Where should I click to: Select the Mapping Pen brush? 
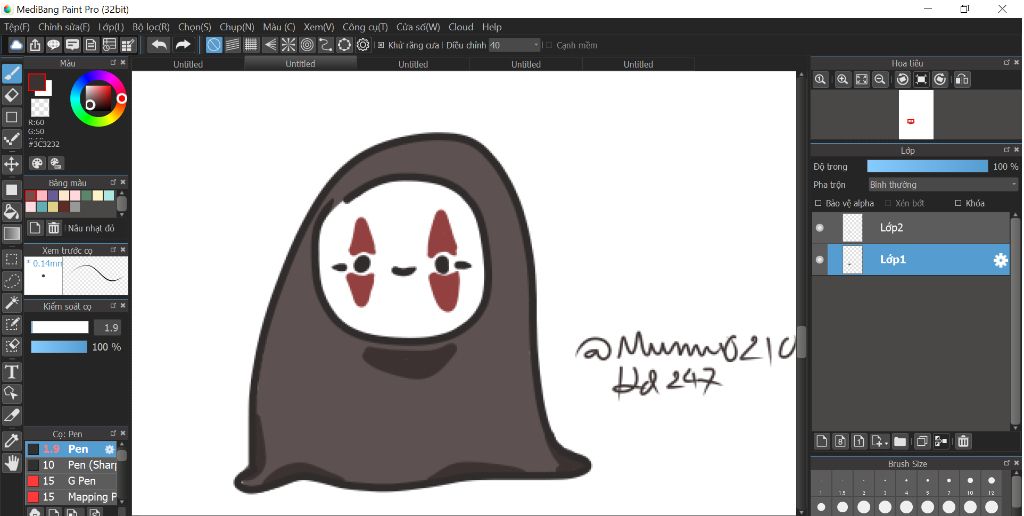71,497
